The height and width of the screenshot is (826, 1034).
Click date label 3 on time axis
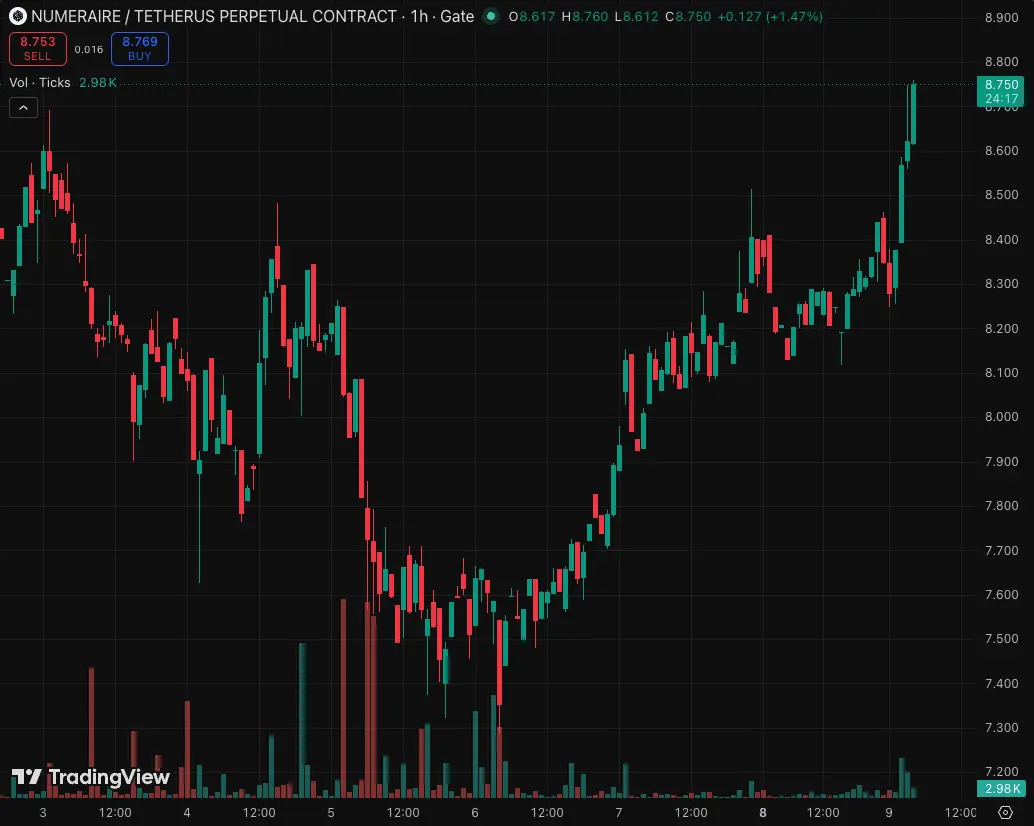pos(43,813)
